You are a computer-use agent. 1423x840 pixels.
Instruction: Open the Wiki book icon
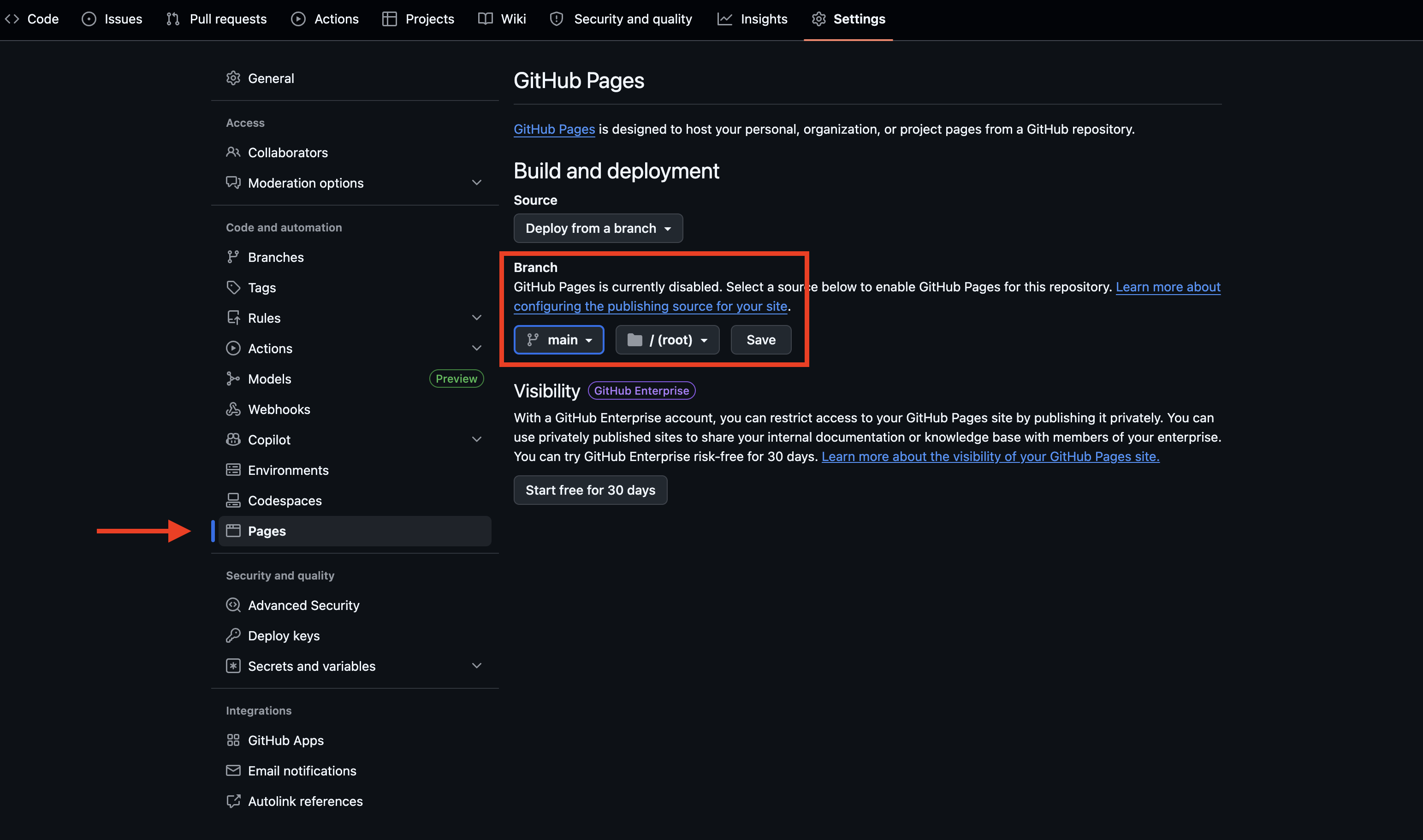(485, 19)
